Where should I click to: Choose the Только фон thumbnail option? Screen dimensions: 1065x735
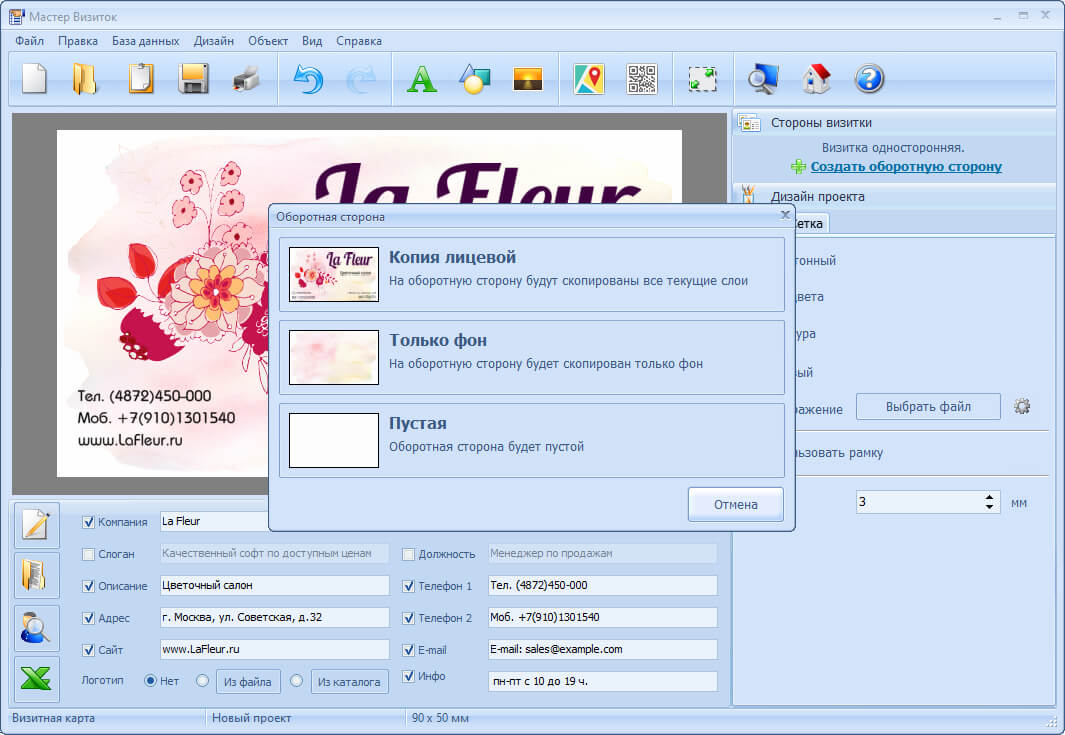coord(334,357)
